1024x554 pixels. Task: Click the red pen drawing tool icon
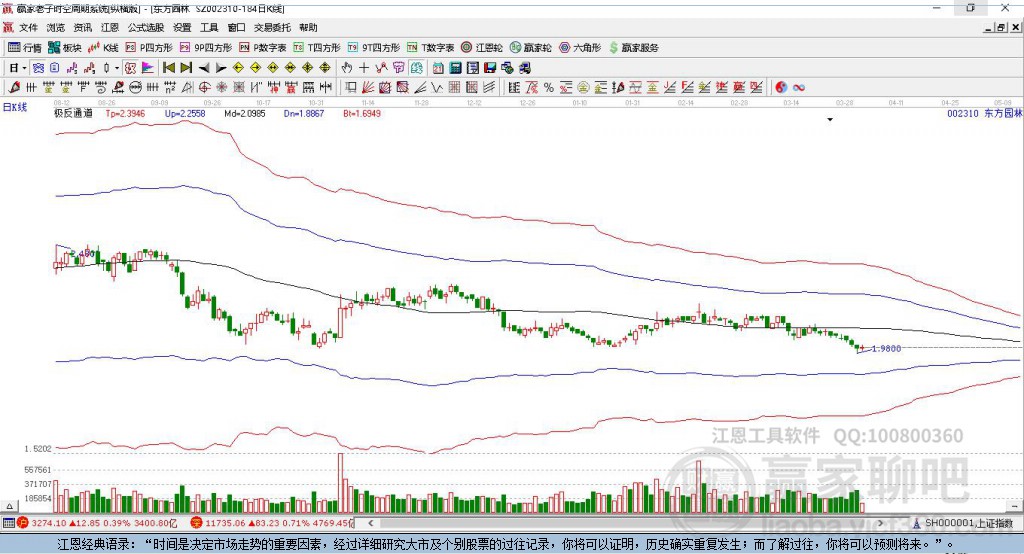tap(14, 88)
